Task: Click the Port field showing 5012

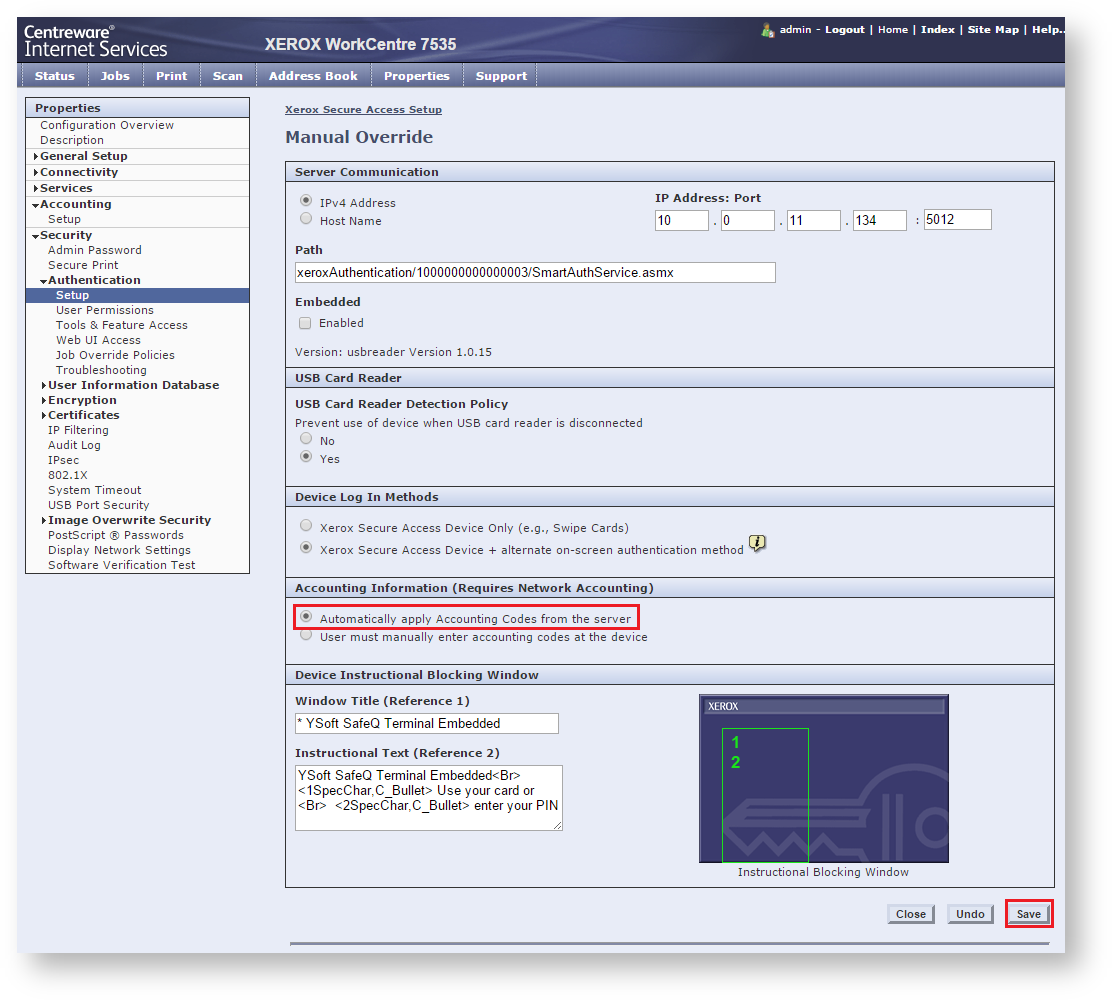Action: 958,219
